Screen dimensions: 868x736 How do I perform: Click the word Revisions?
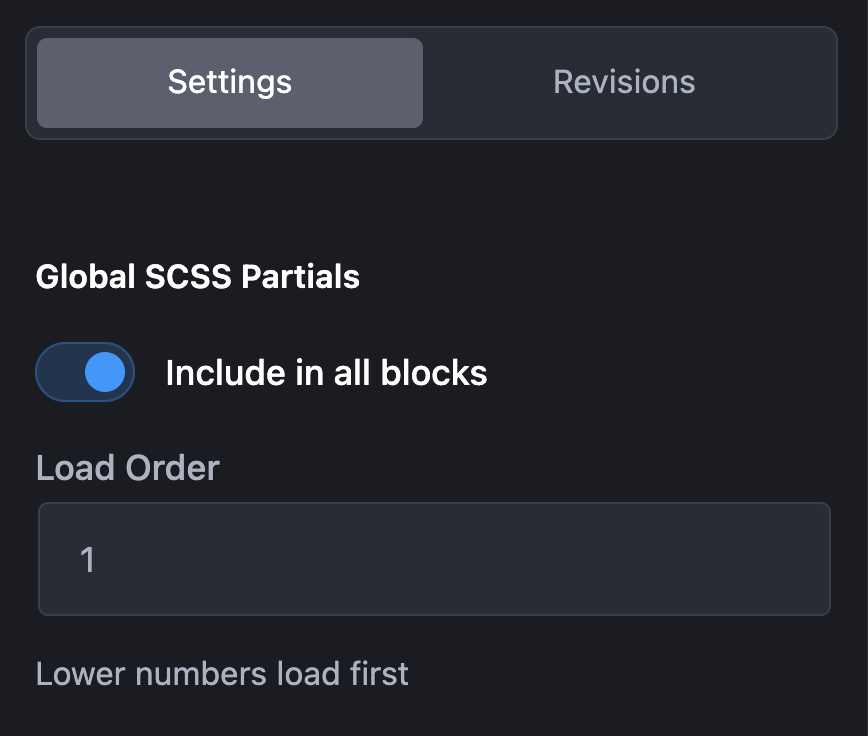624,82
